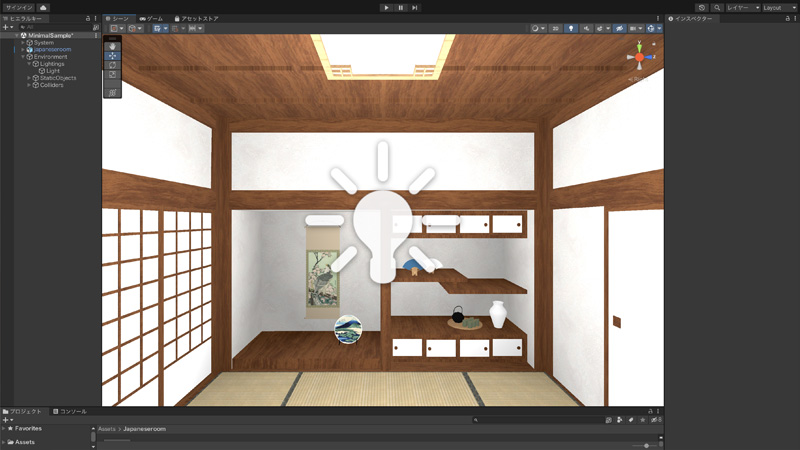Viewport: 800px width, 450px height.
Task: Open the custom editor tools icon
Action: (x=112, y=92)
